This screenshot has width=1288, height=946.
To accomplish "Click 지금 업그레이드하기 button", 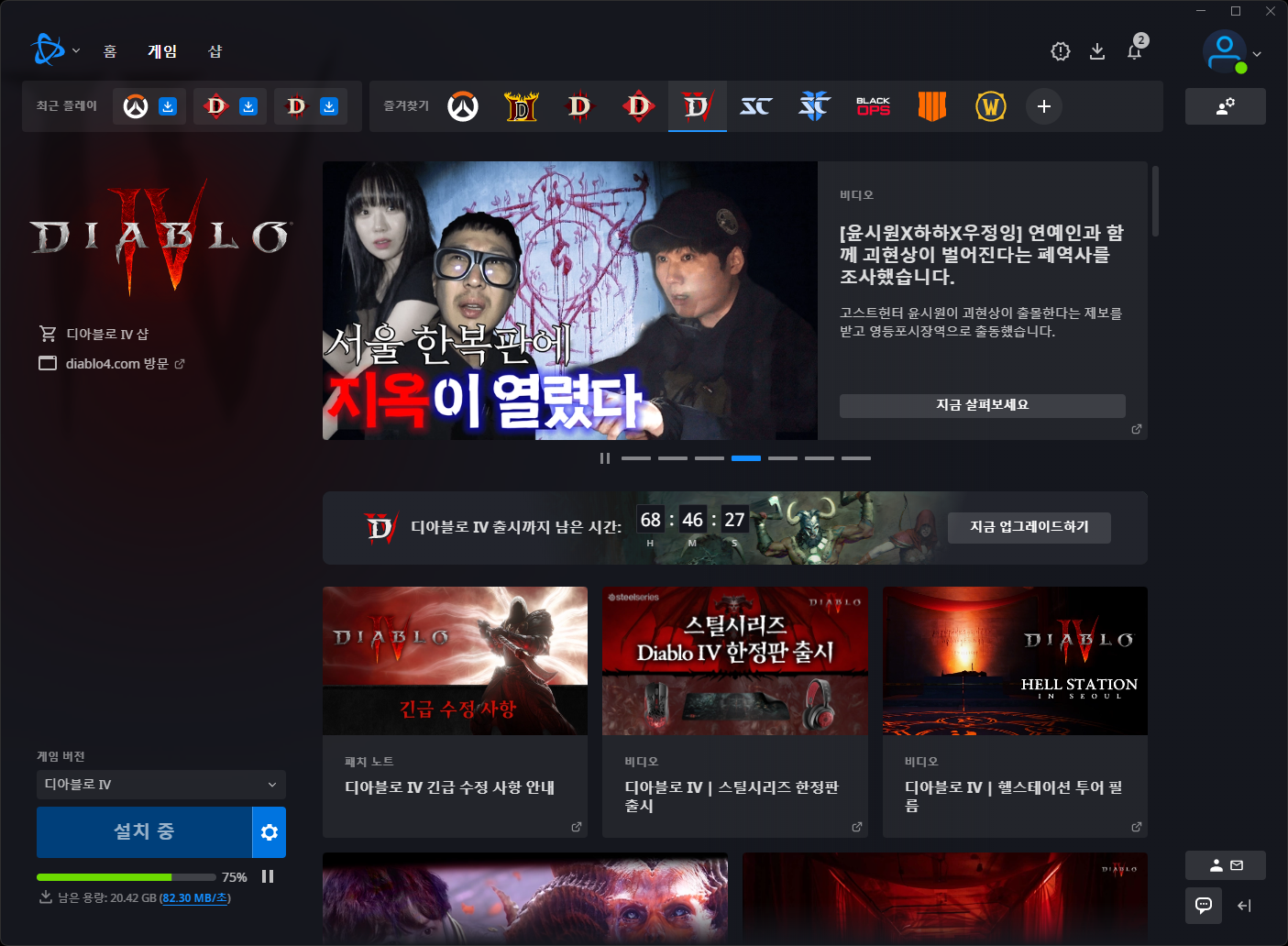I will coord(1029,527).
